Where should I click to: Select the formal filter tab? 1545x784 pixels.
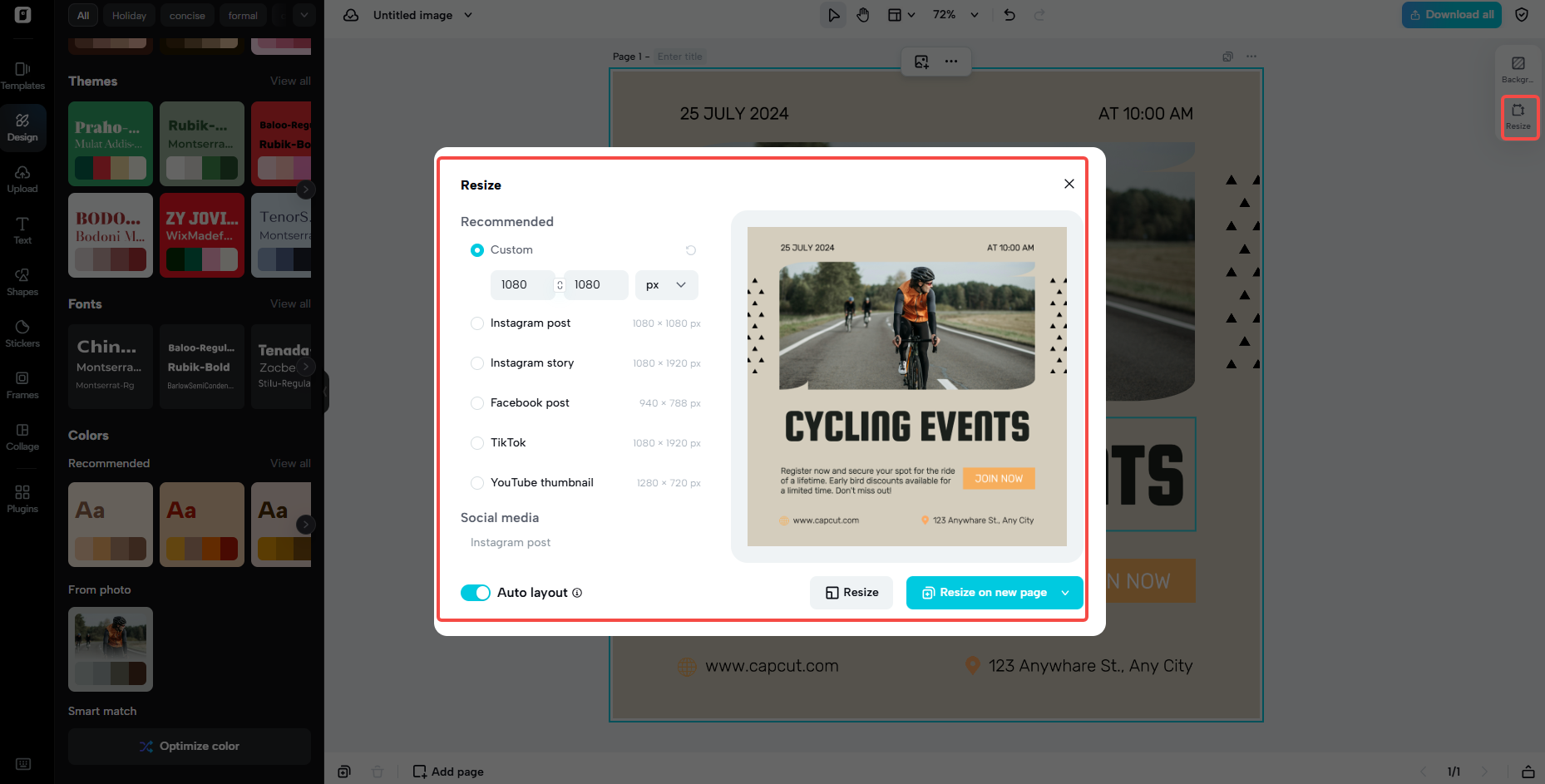(x=243, y=16)
